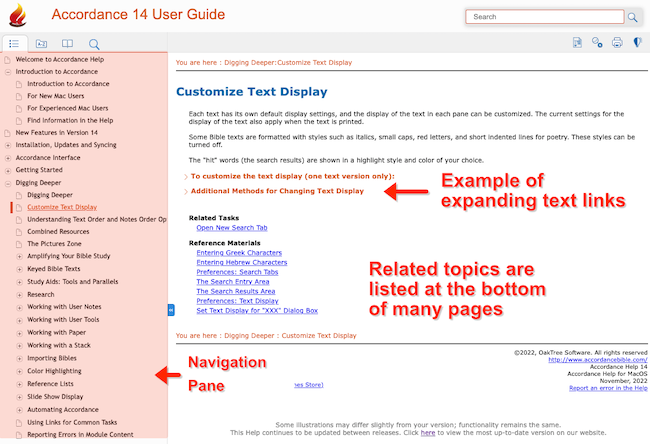Print the current help page
The height and width of the screenshot is (444, 650).
tap(617, 43)
